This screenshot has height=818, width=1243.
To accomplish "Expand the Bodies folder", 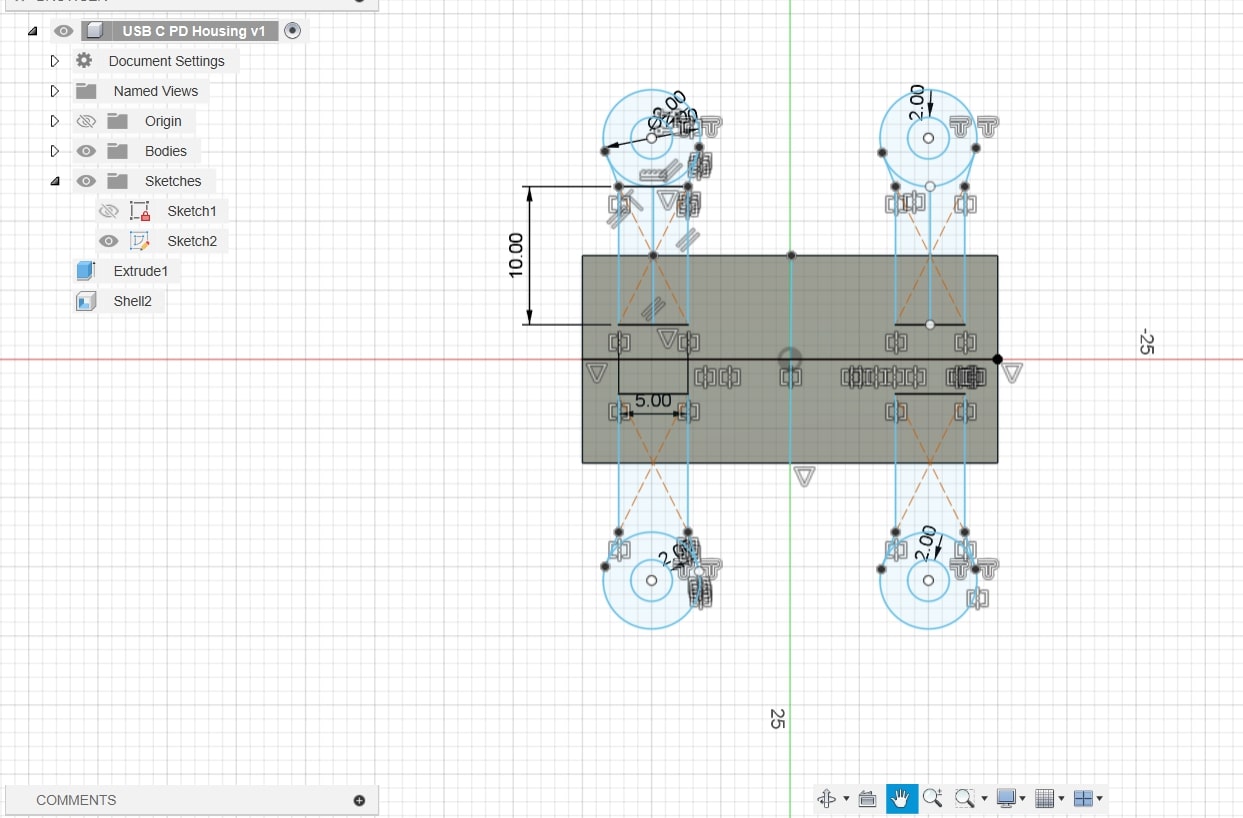I will (55, 151).
